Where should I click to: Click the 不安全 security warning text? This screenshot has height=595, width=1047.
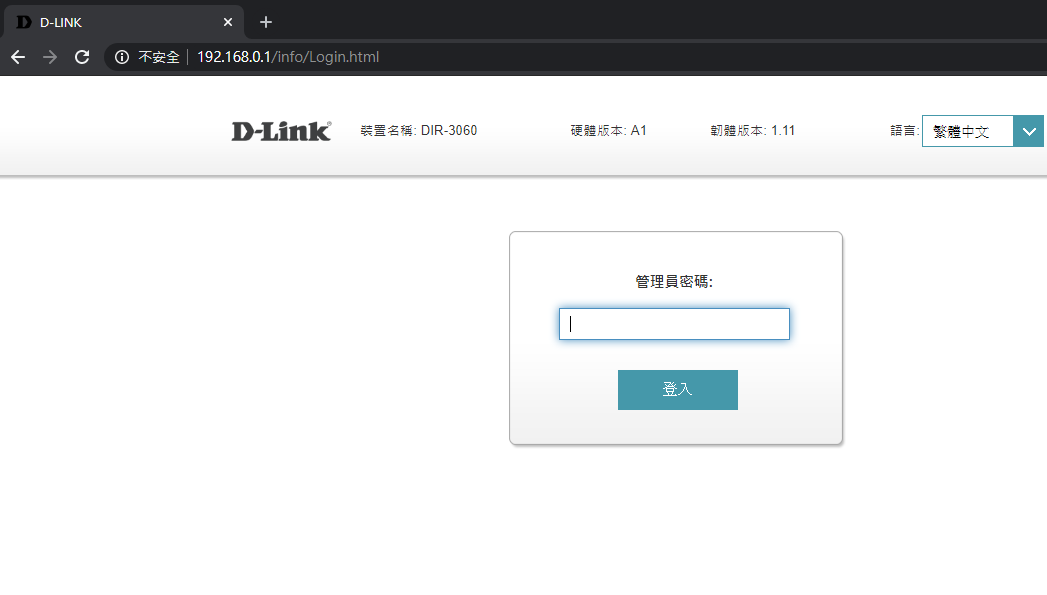pyautogui.click(x=158, y=57)
